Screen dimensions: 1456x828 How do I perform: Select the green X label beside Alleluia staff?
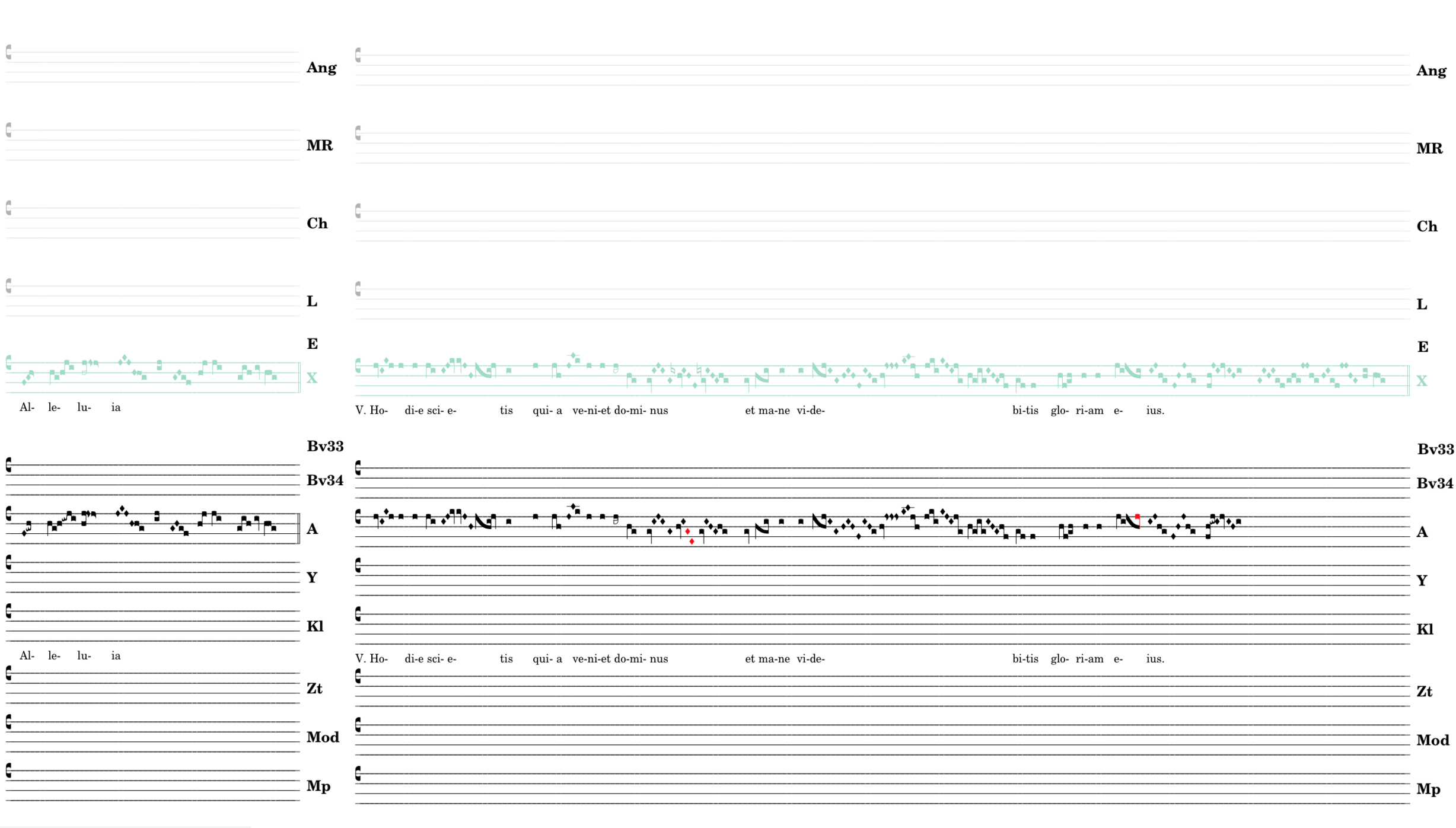coord(312,378)
